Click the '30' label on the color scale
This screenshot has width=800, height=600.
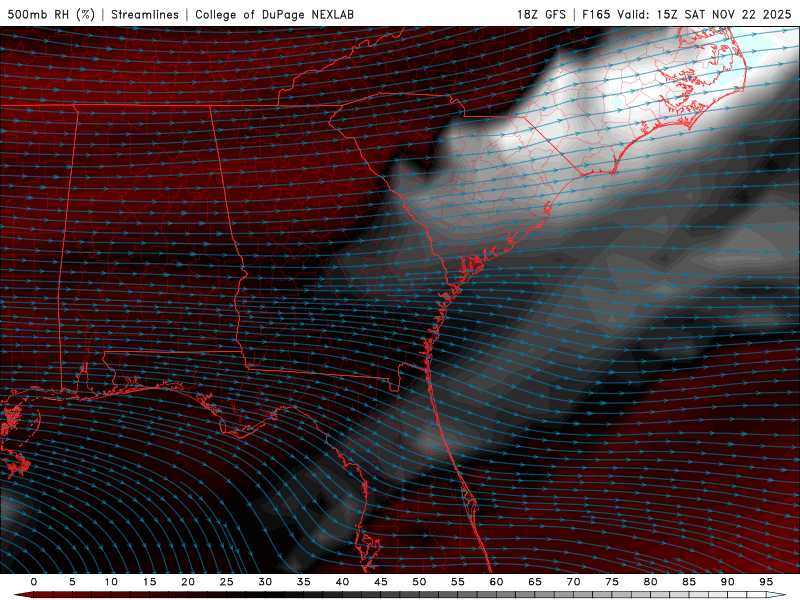(265, 582)
